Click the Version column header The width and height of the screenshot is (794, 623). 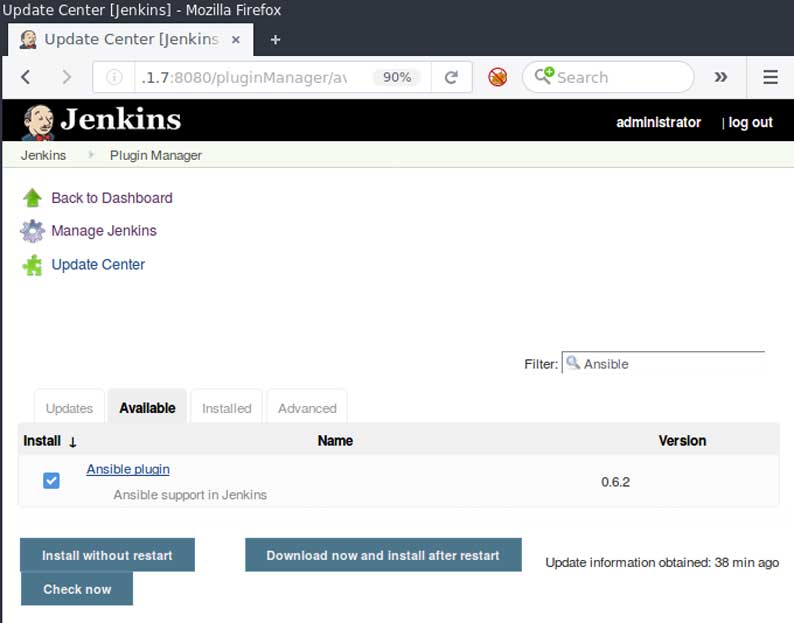(x=682, y=441)
